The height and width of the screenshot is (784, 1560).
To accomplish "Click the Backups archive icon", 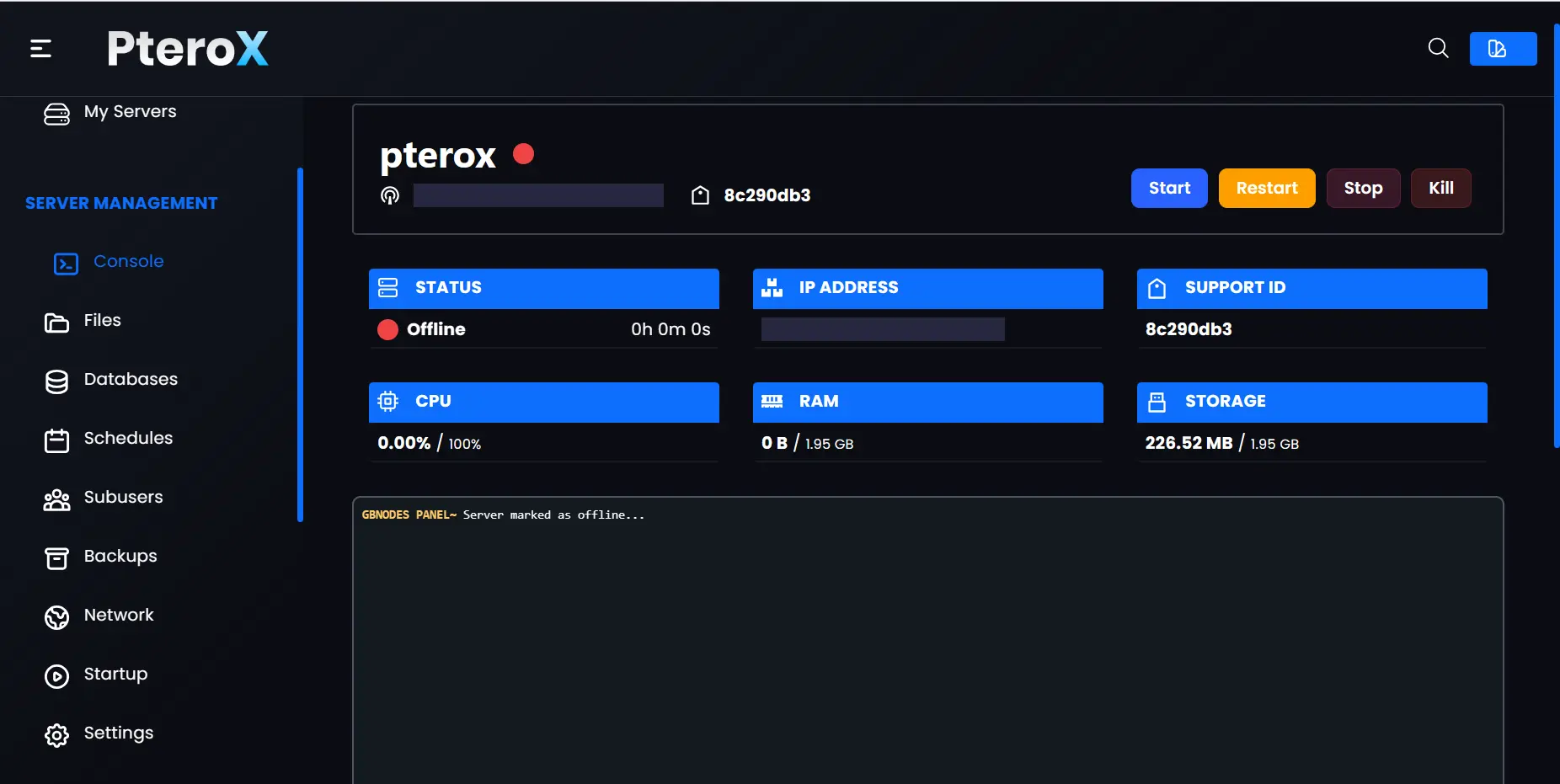I will tap(56, 558).
